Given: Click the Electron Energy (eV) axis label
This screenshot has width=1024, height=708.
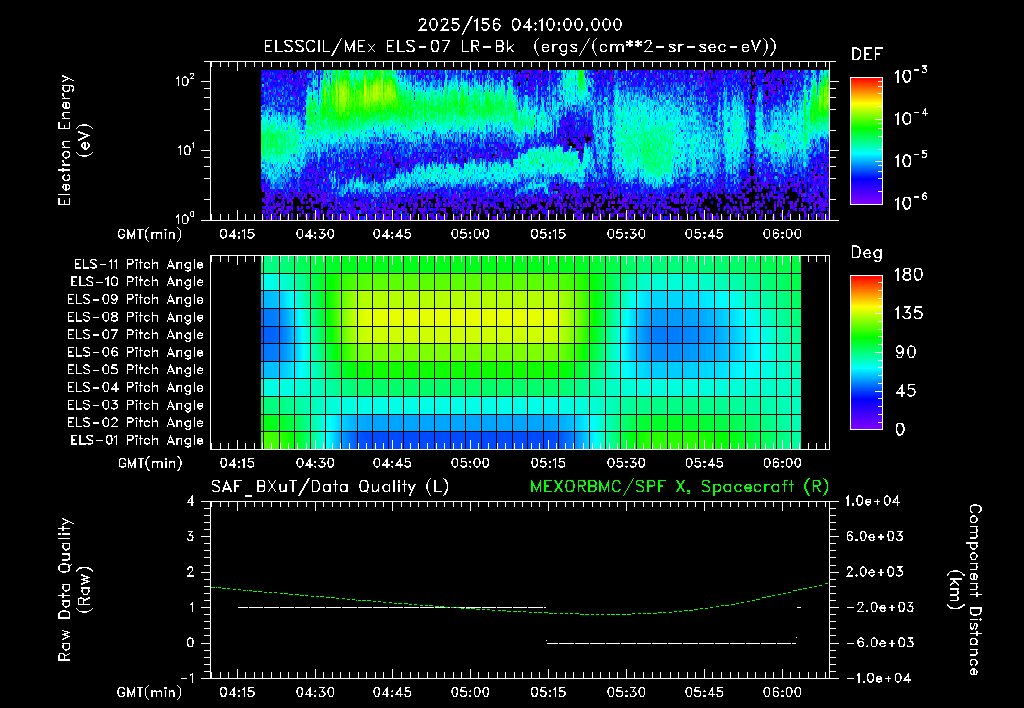Looking at the screenshot, I should coord(74,140).
